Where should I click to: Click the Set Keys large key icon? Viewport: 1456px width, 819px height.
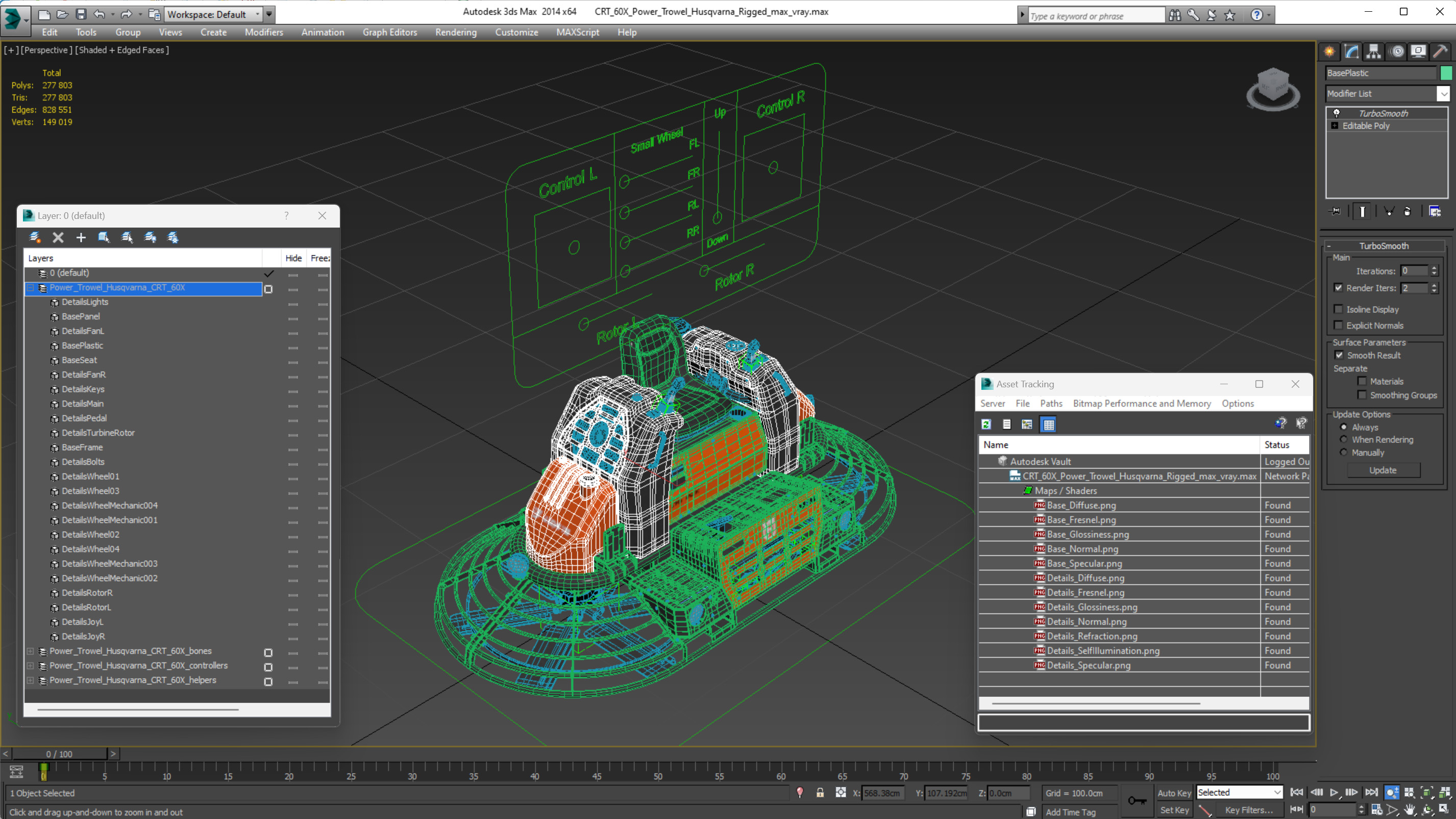1137,800
